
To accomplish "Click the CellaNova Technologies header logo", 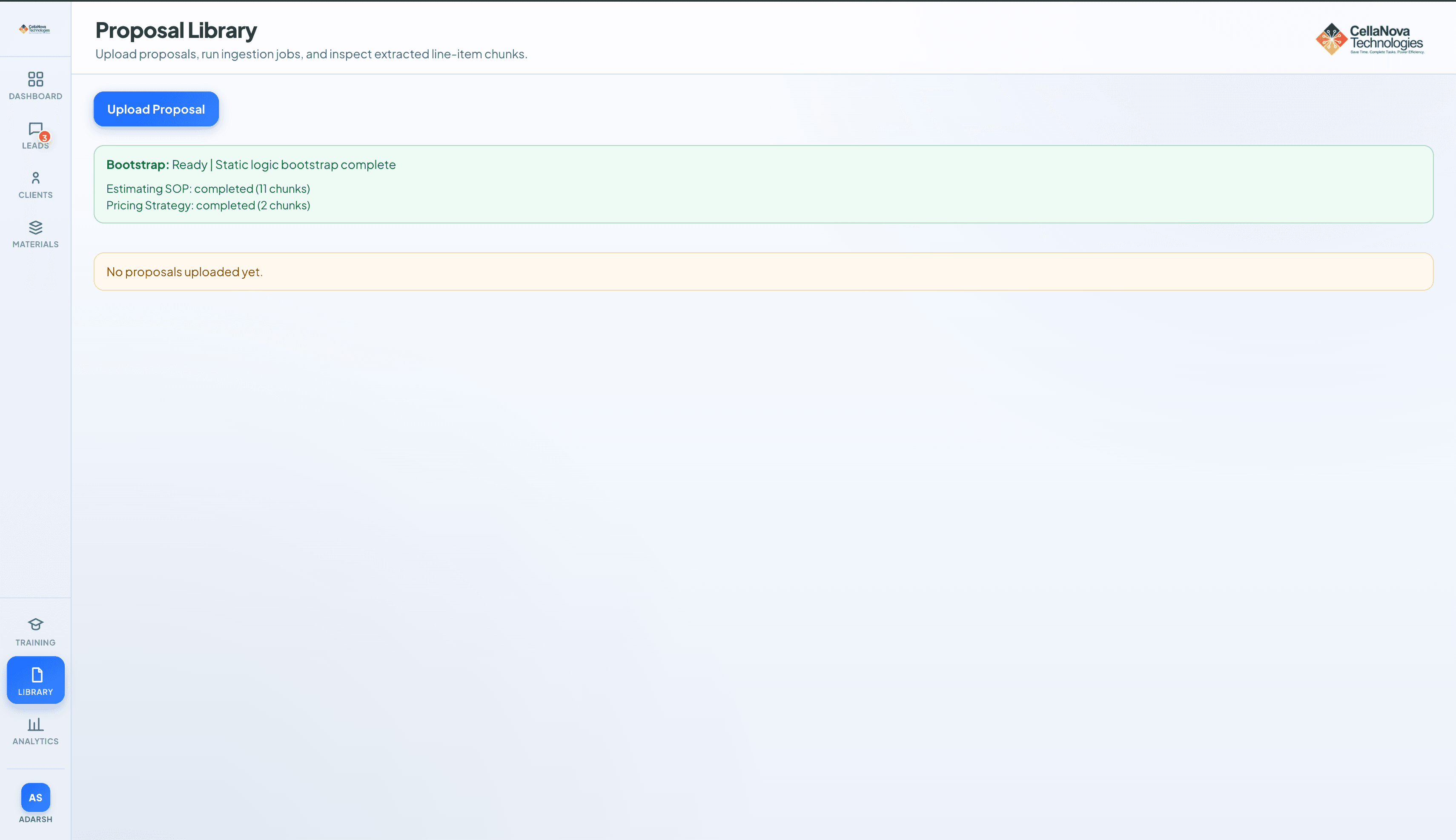I will click(x=1370, y=39).
